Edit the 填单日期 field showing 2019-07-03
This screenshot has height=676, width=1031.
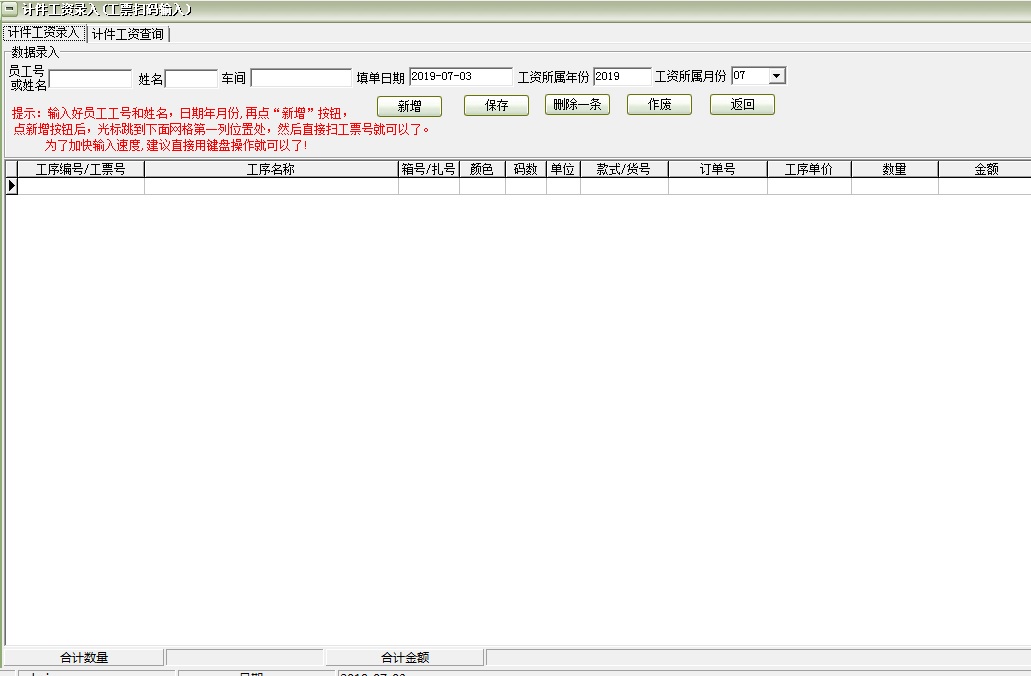click(x=460, y=76)
